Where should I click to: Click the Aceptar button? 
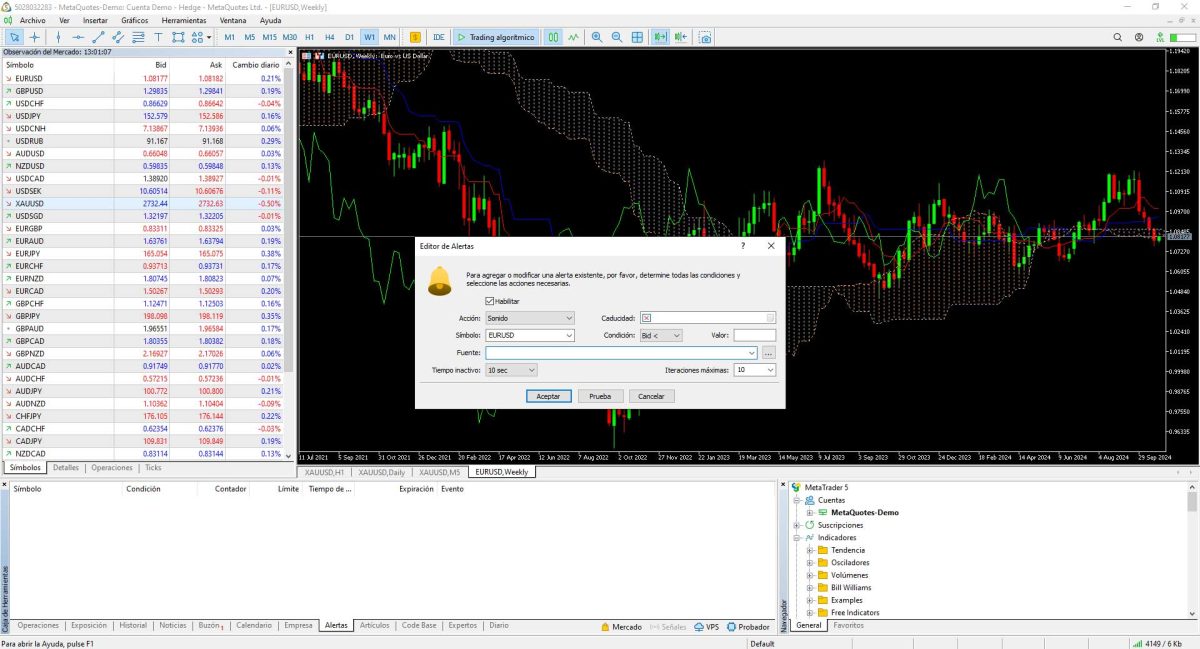pyautogui.click(x=548, y=396)
